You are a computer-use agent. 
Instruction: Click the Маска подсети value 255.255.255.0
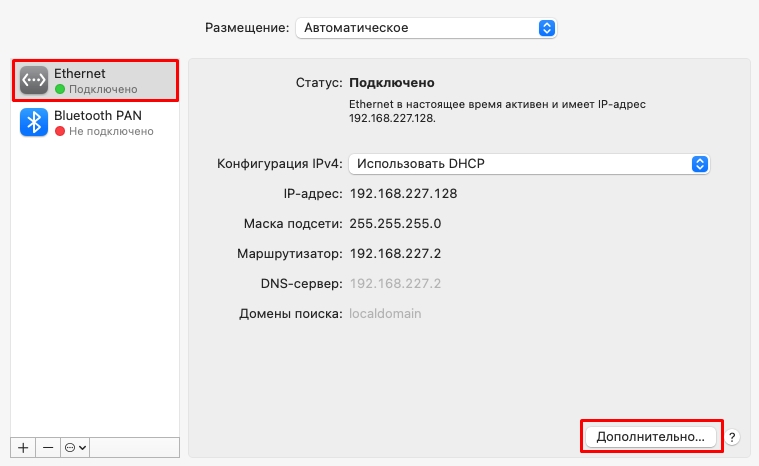(x=395, y=224)
